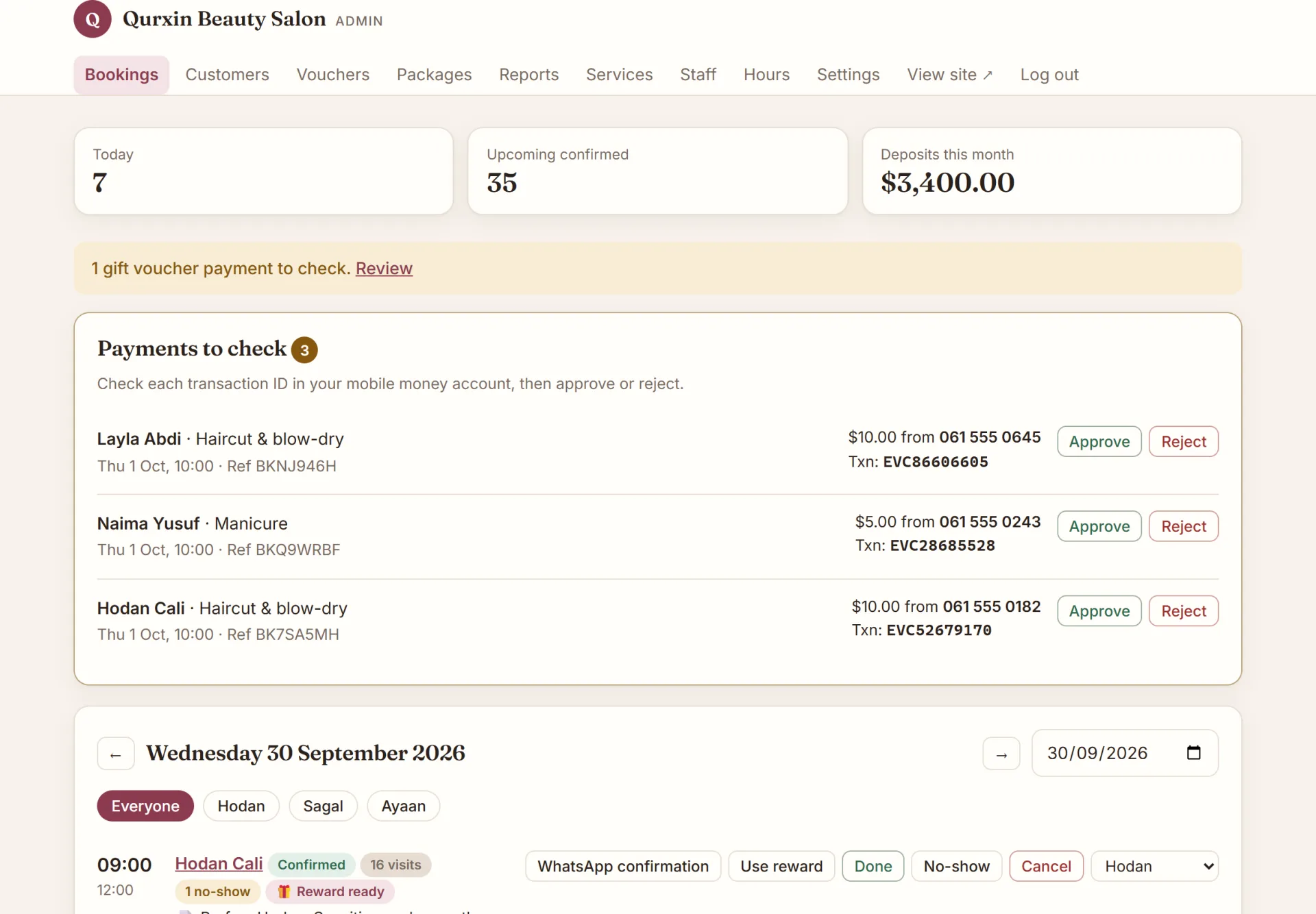Open the calendar picker icon in date field
Image resolution: width=1316 pixels, height=914 pixels.
[1193, 752]
